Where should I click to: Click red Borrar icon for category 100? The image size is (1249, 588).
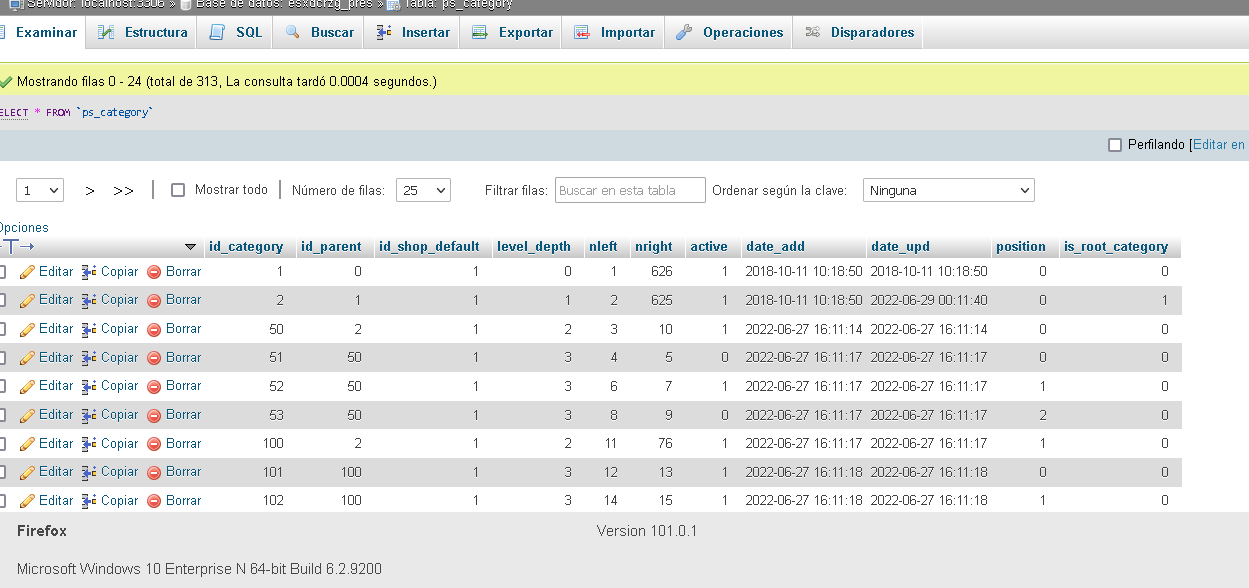[154, 444]
